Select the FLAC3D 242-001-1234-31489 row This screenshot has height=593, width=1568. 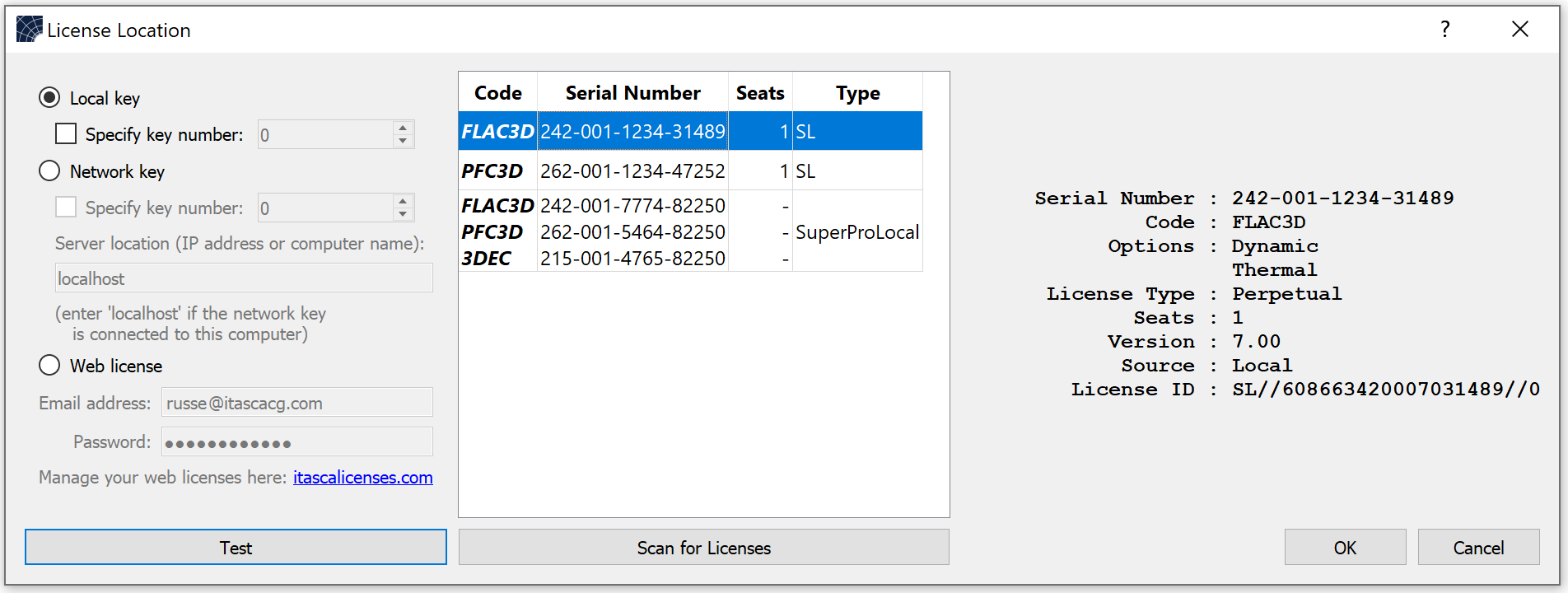click(632, 132)
